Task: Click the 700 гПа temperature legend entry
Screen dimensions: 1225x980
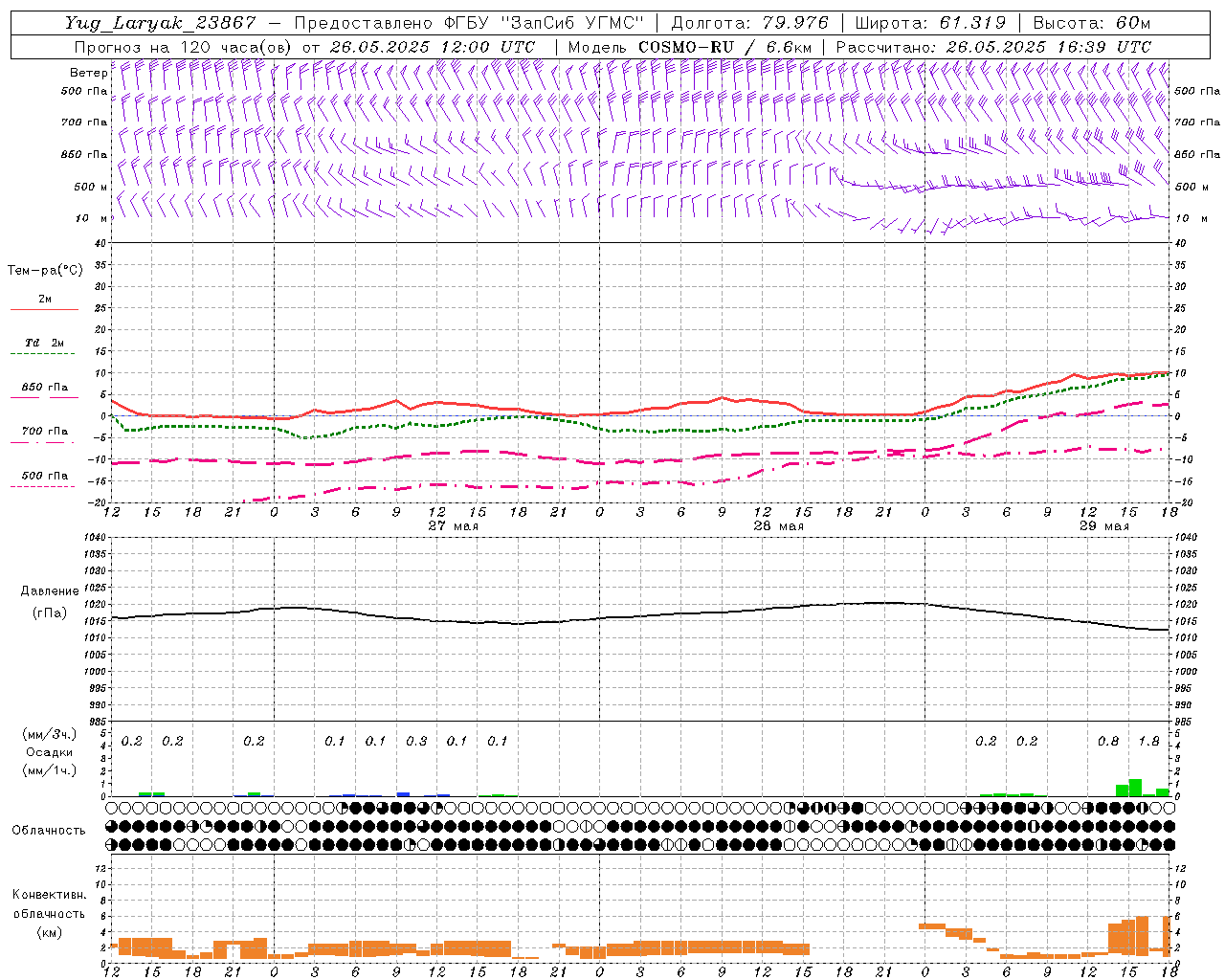Action: (44, 432)
